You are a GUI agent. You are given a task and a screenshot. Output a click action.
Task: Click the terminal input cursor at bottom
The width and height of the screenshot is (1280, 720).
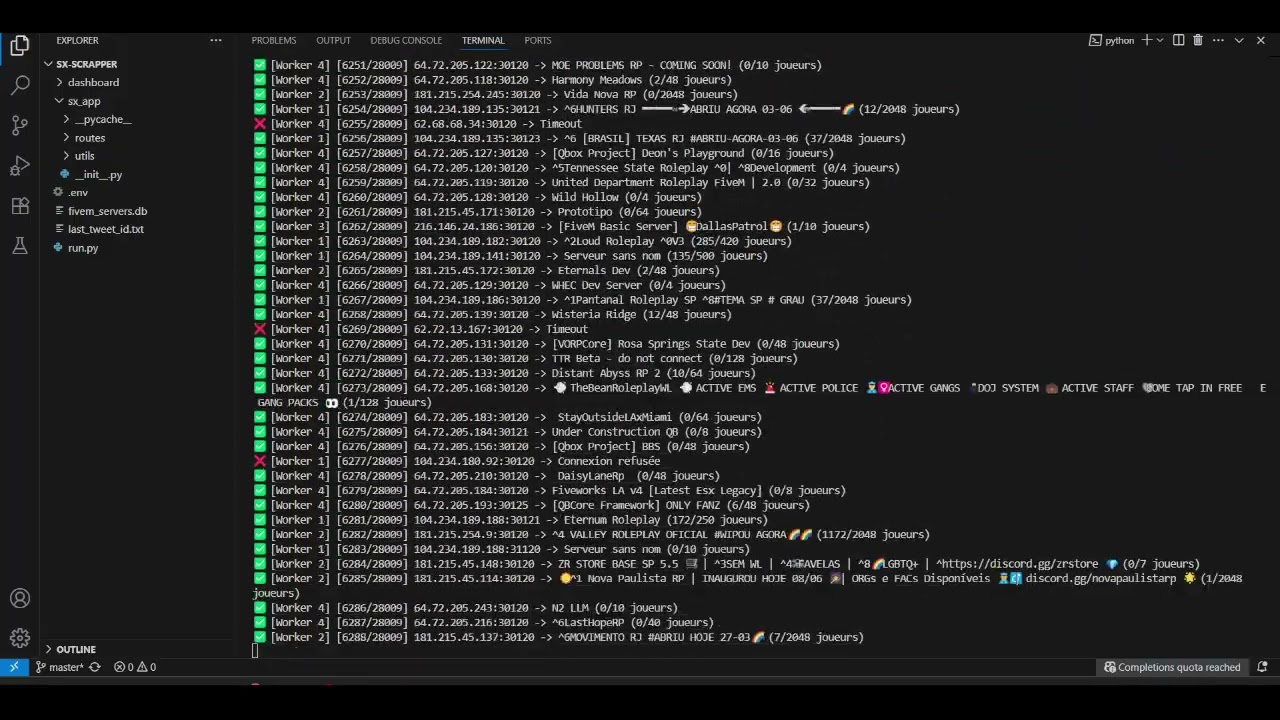pyautogui.click(x=256, y=651)
